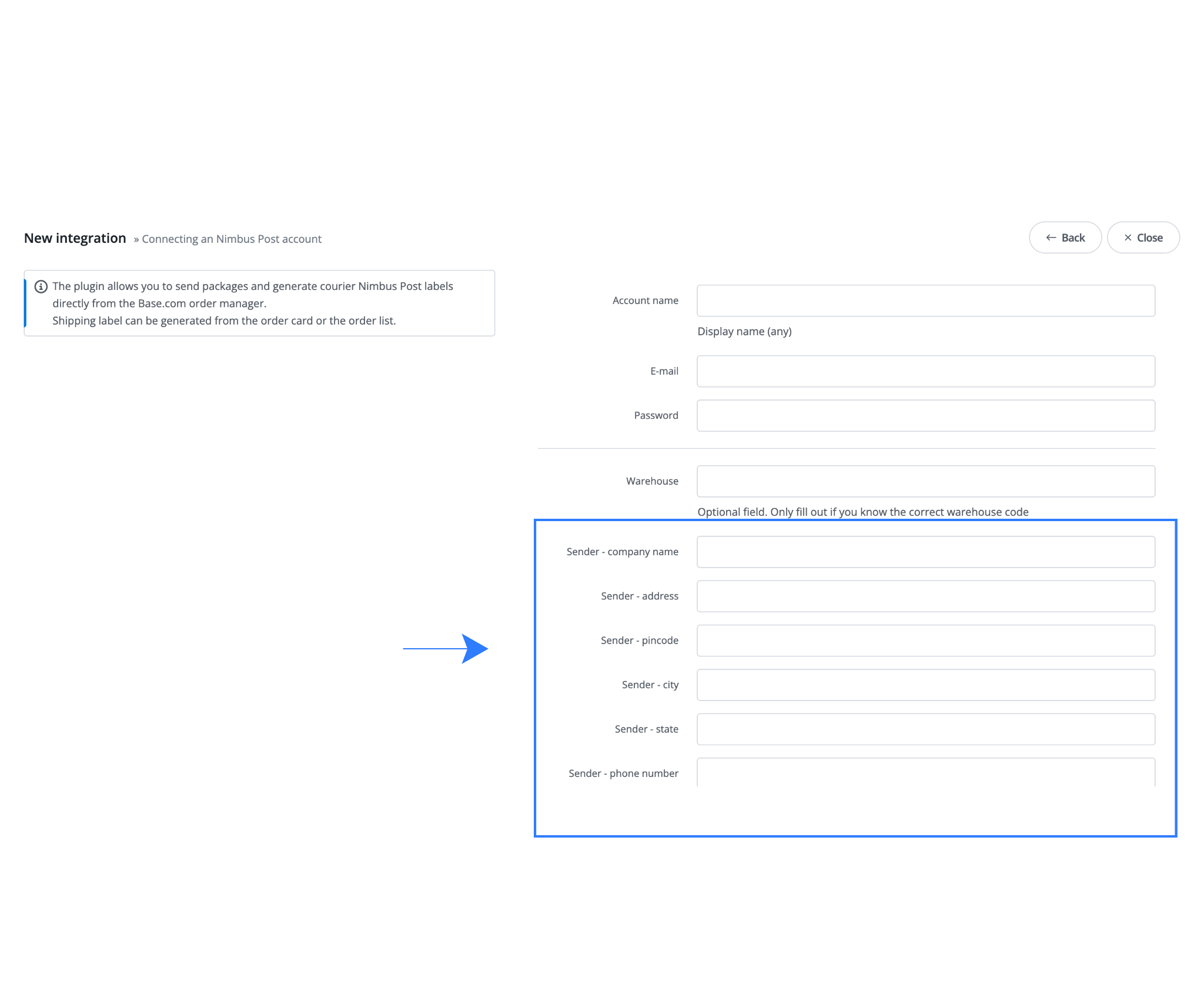The image size is (1204, 1004).
Task: Click the warehouse code hint text
Action: tap(862, 512)
